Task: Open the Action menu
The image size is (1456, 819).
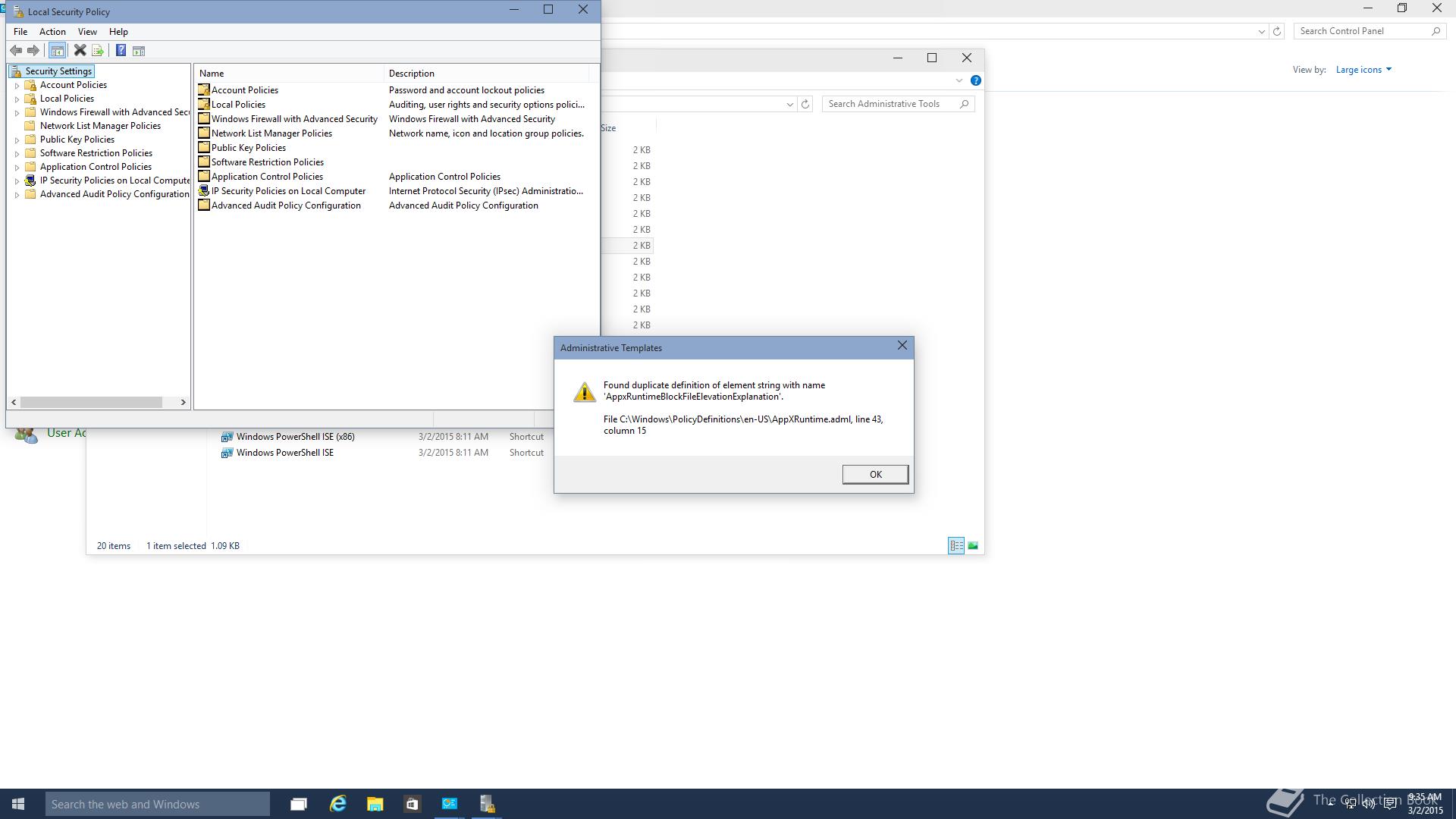Action: 52,32
